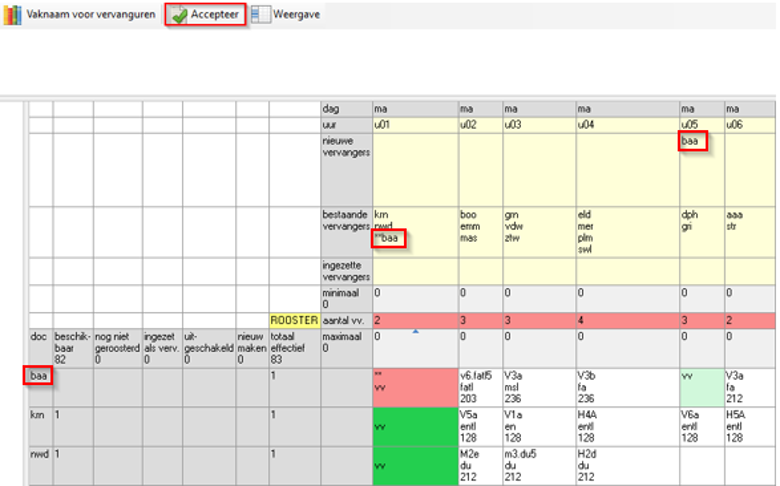
Task: Click the M2e du 212 lesson cell
Action: pyautogui.click(x=480, y=465)
